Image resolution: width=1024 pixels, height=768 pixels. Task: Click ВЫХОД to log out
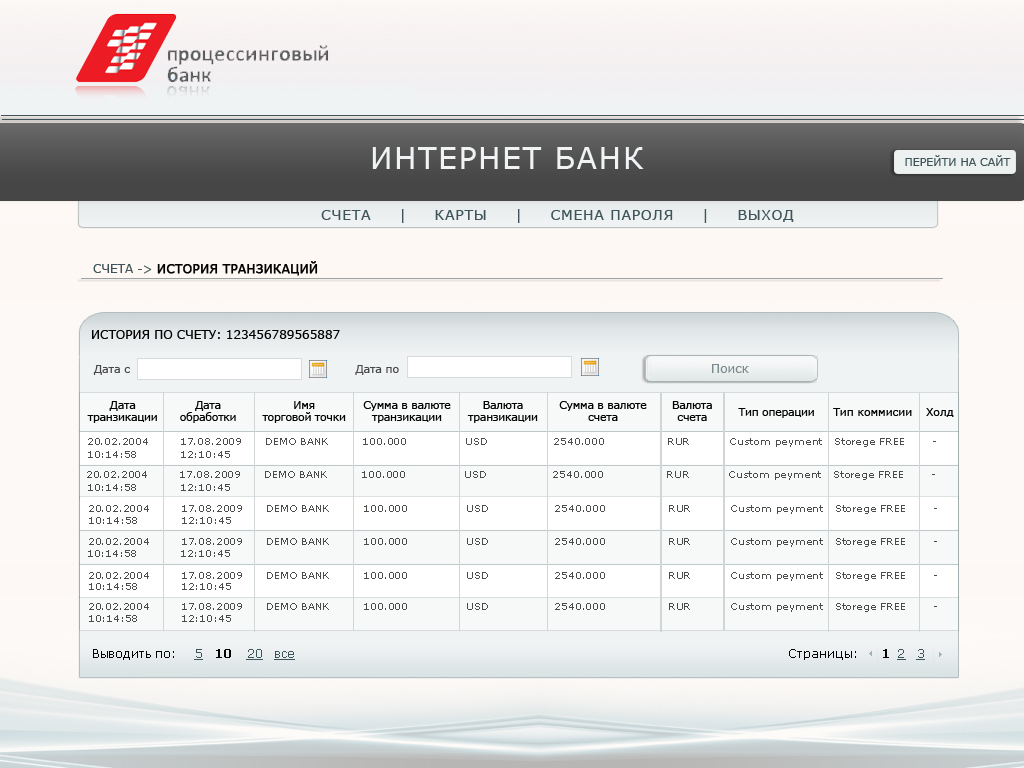point(765,215)
